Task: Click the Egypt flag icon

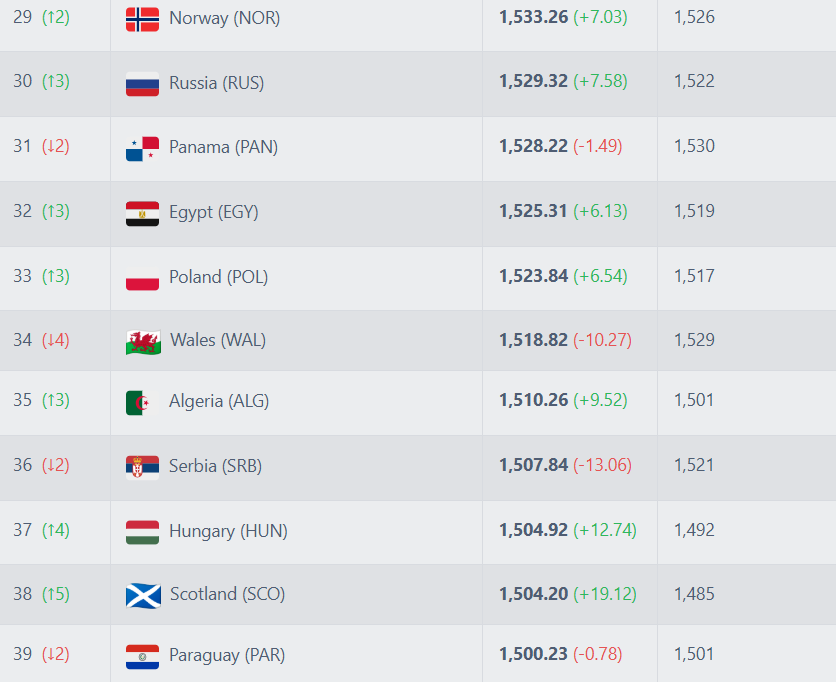Action: [142, 213]
